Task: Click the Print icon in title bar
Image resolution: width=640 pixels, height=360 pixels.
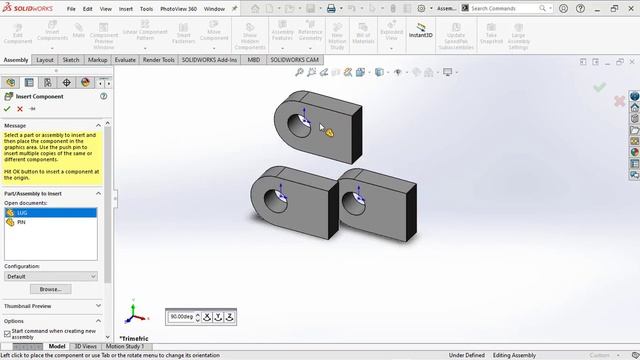Action: coord(331,8)
